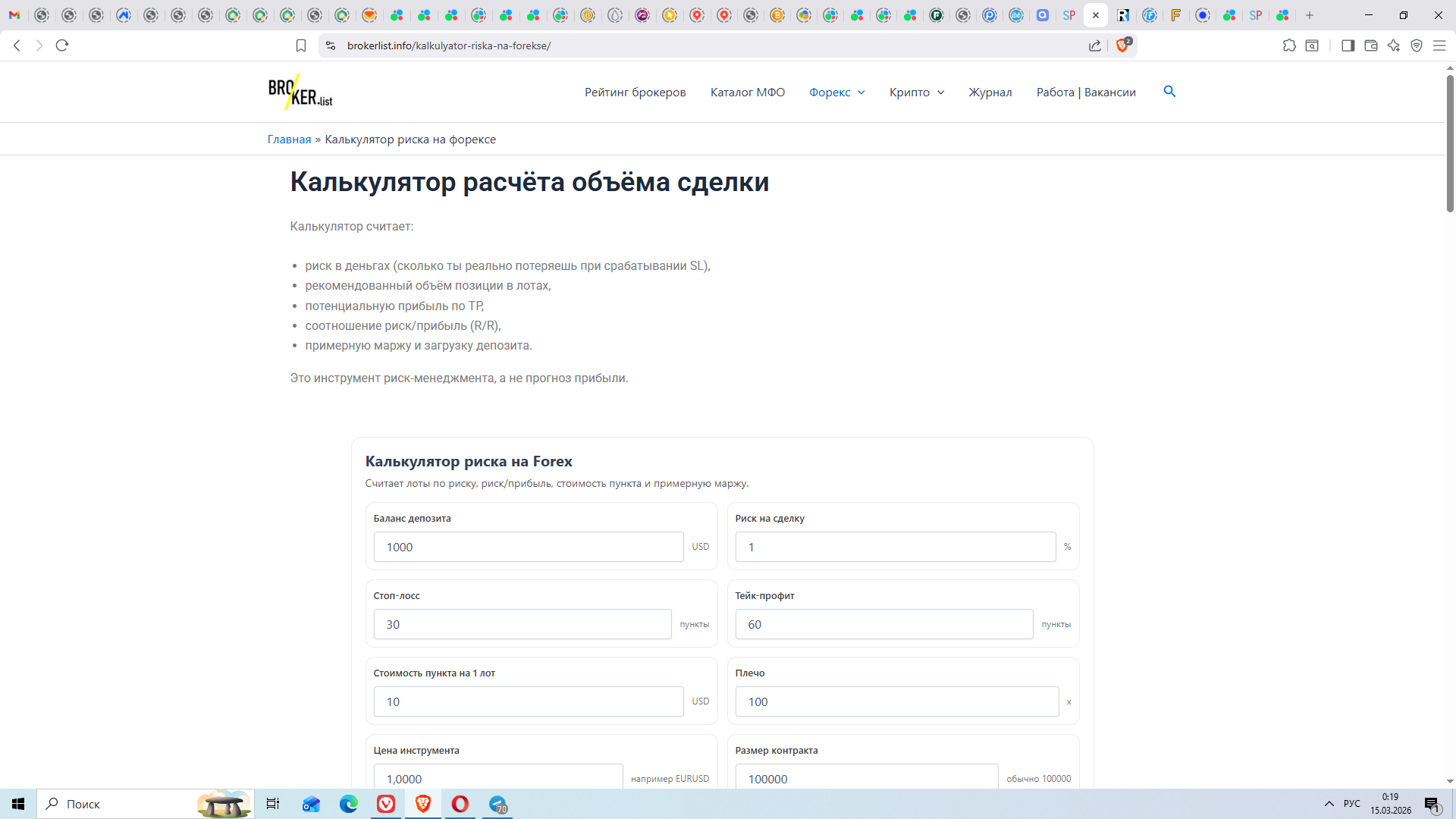Open Brave hamburger main menu
This screenshot has height=819, width=1456.
[x=1439, y=45]
